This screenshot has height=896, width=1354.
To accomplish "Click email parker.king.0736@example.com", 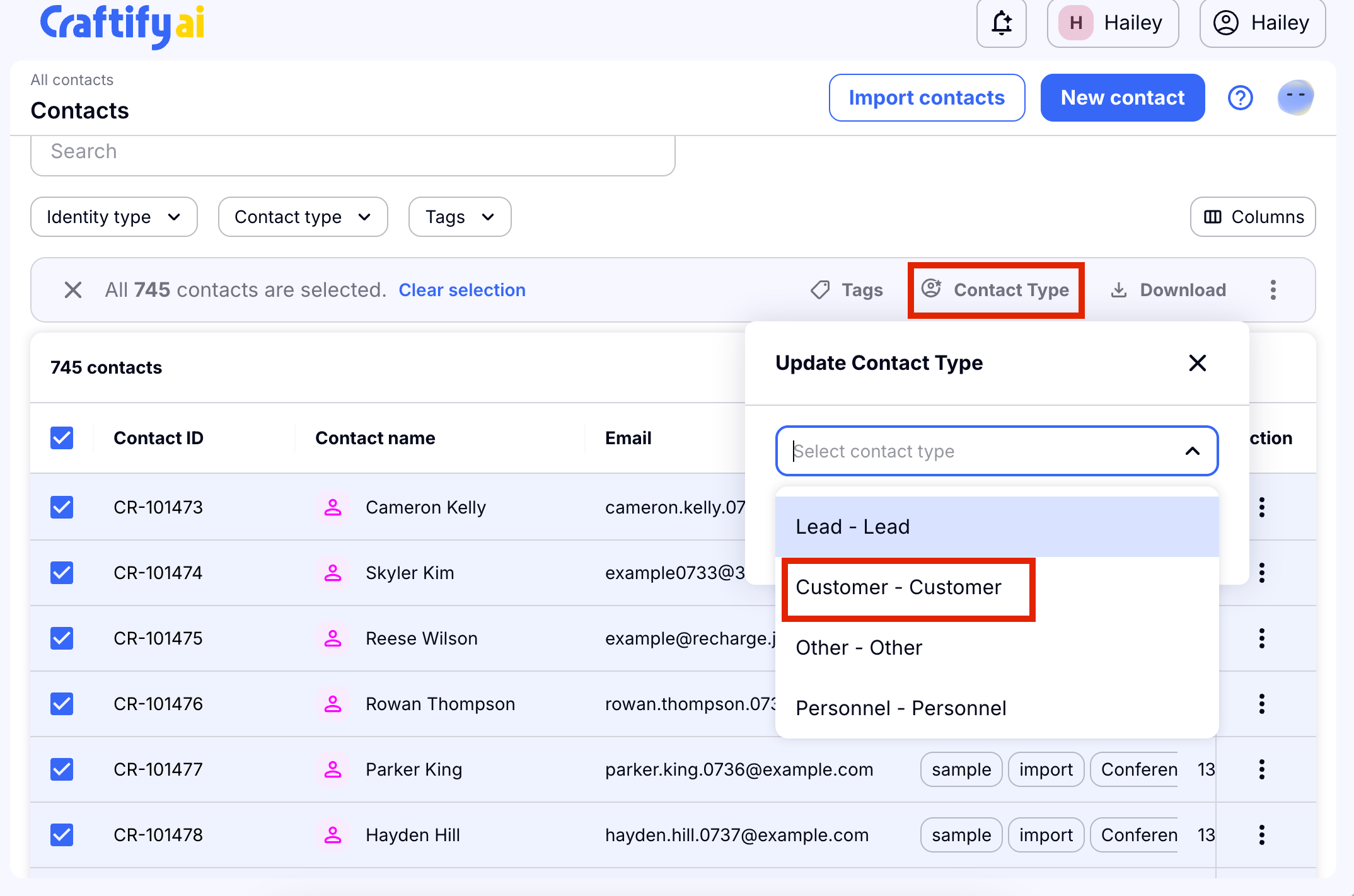I will [x=739, y=769].
